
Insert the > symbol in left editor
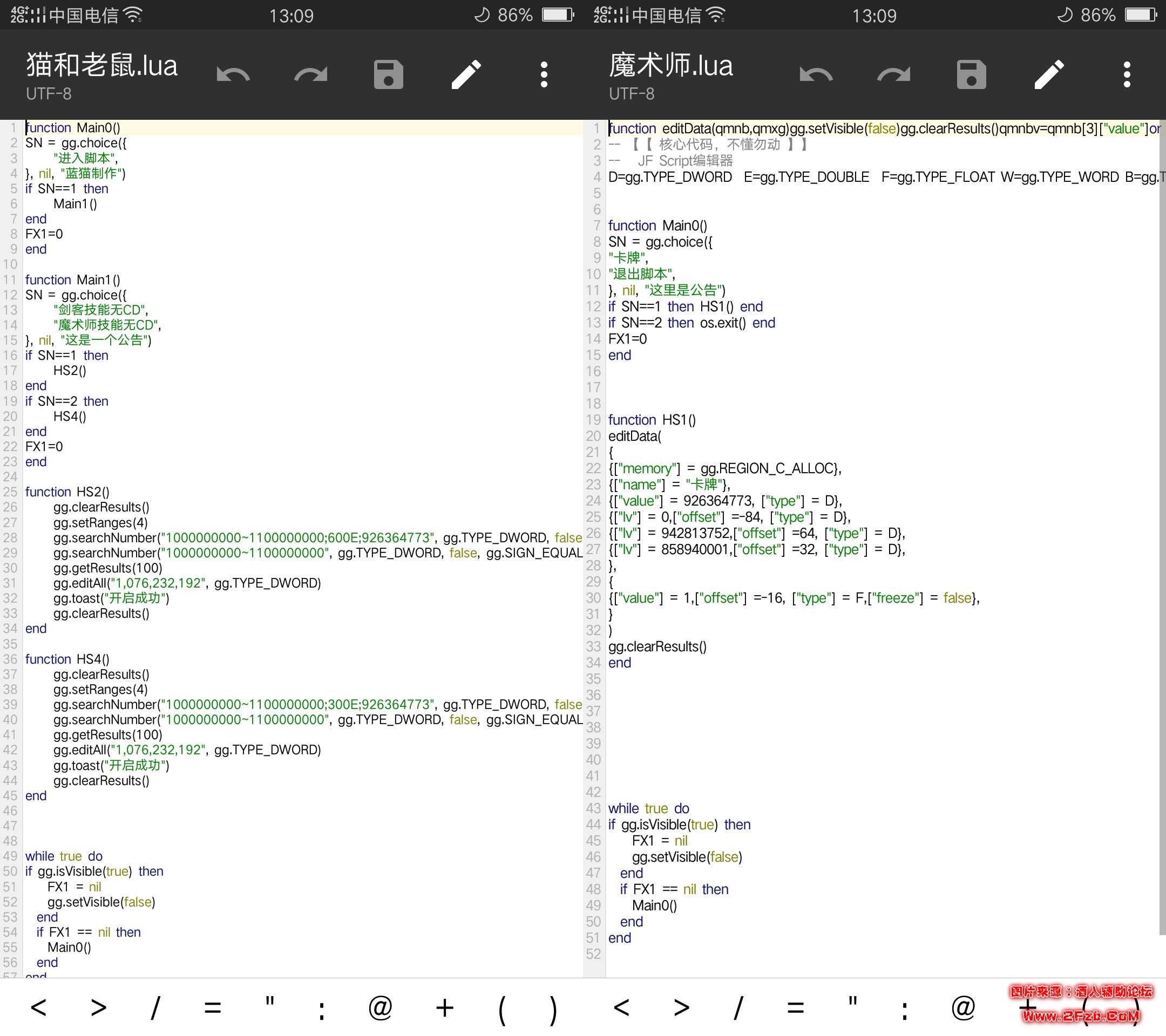[99, 1007]
